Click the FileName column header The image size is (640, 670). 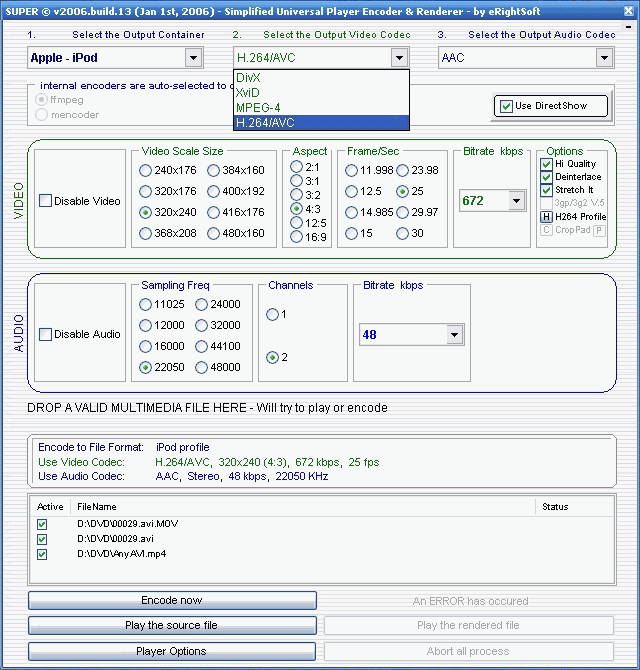[x=302, y=507]
